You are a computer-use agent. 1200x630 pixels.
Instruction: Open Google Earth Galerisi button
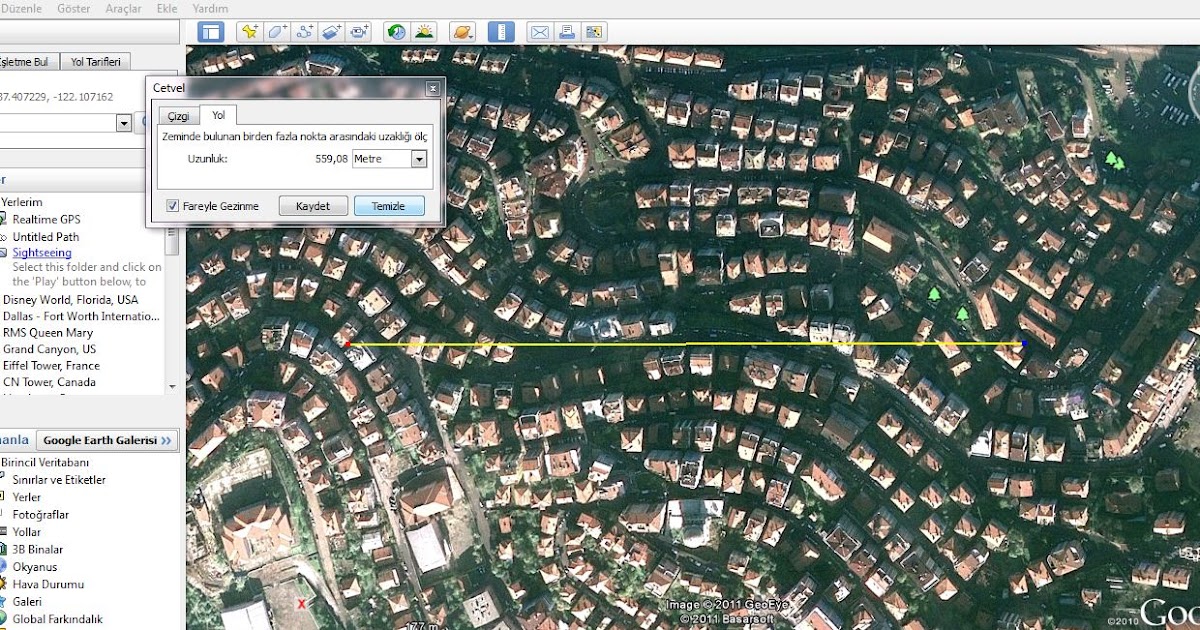108,440
